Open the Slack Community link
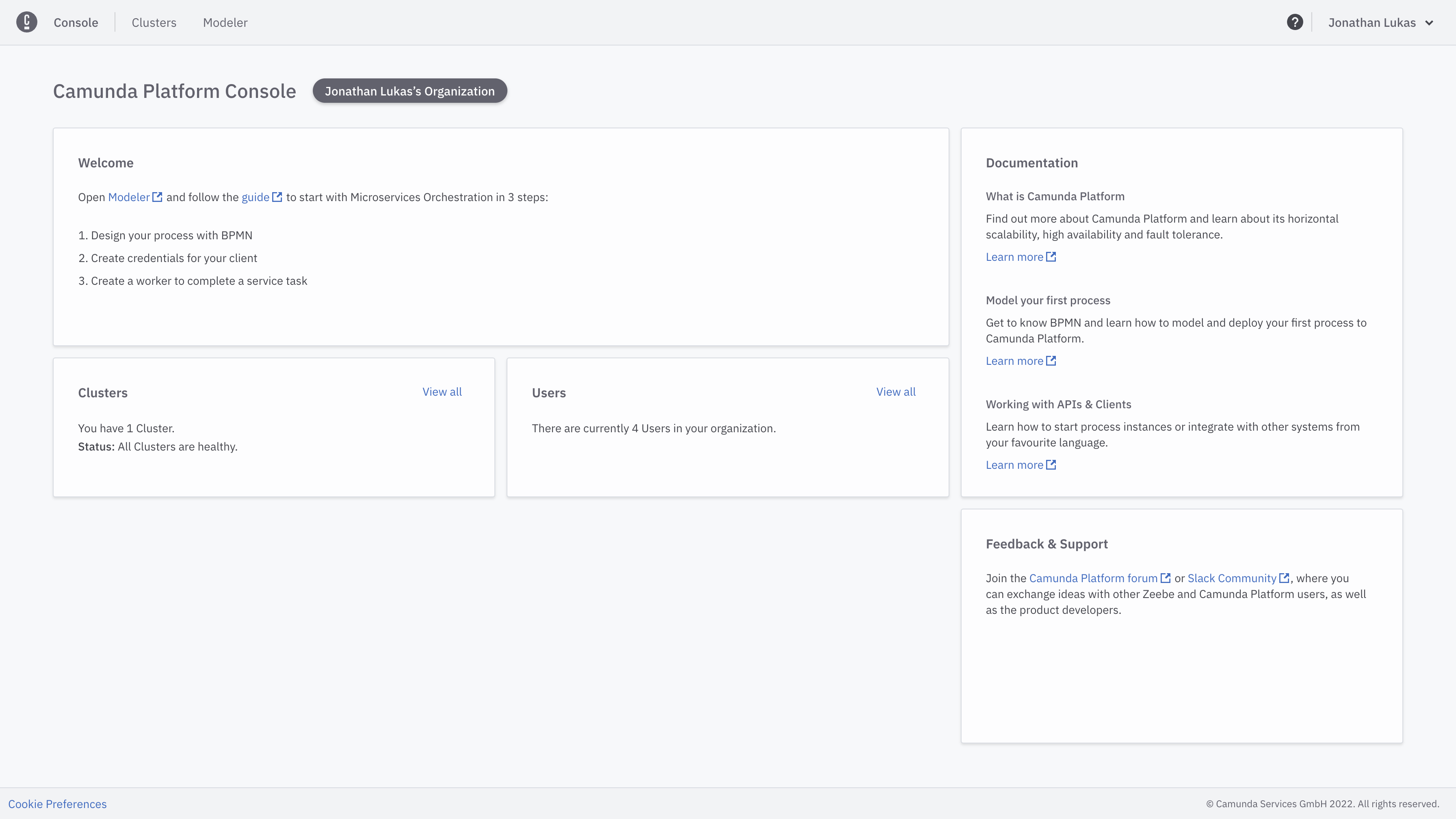This screenshot has height=819, width=1456. [x=1232, y=578]
